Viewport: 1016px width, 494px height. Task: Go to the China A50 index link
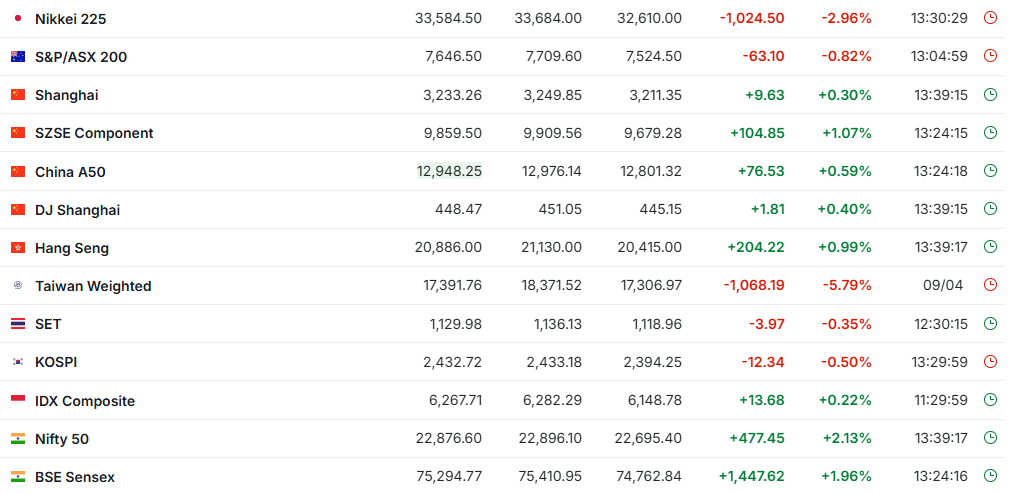70,172
